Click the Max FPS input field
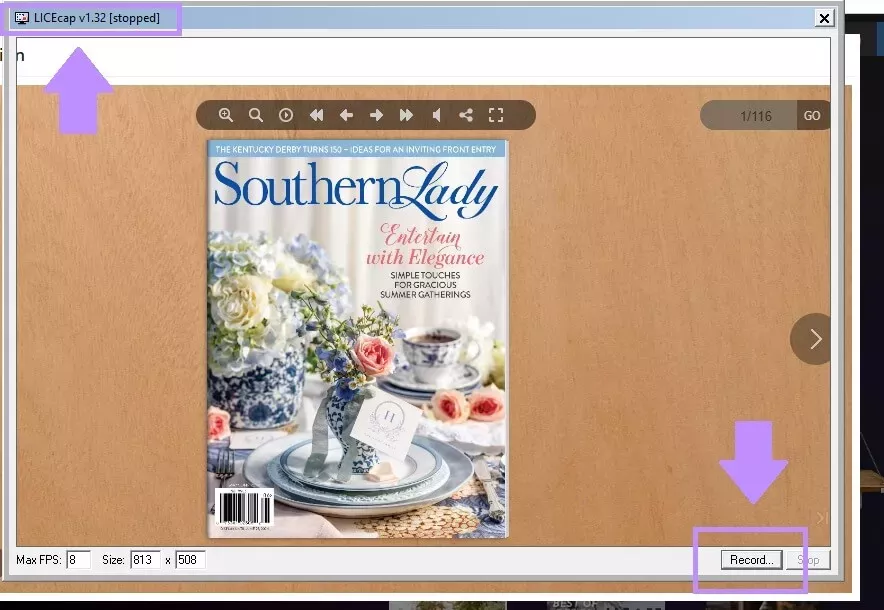 pos(78,560)
